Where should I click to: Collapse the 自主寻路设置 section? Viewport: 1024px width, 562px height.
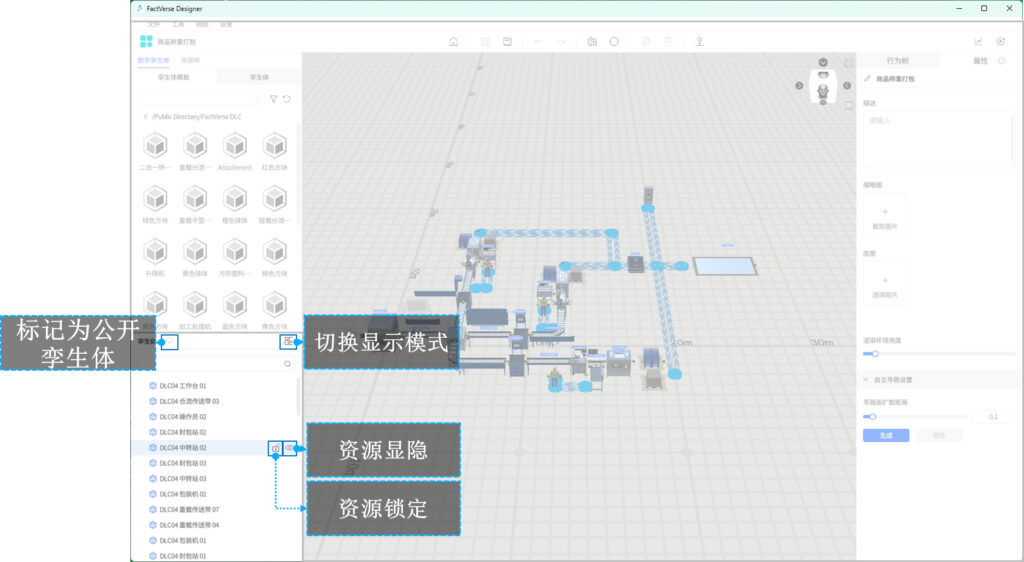coord(866,379)
